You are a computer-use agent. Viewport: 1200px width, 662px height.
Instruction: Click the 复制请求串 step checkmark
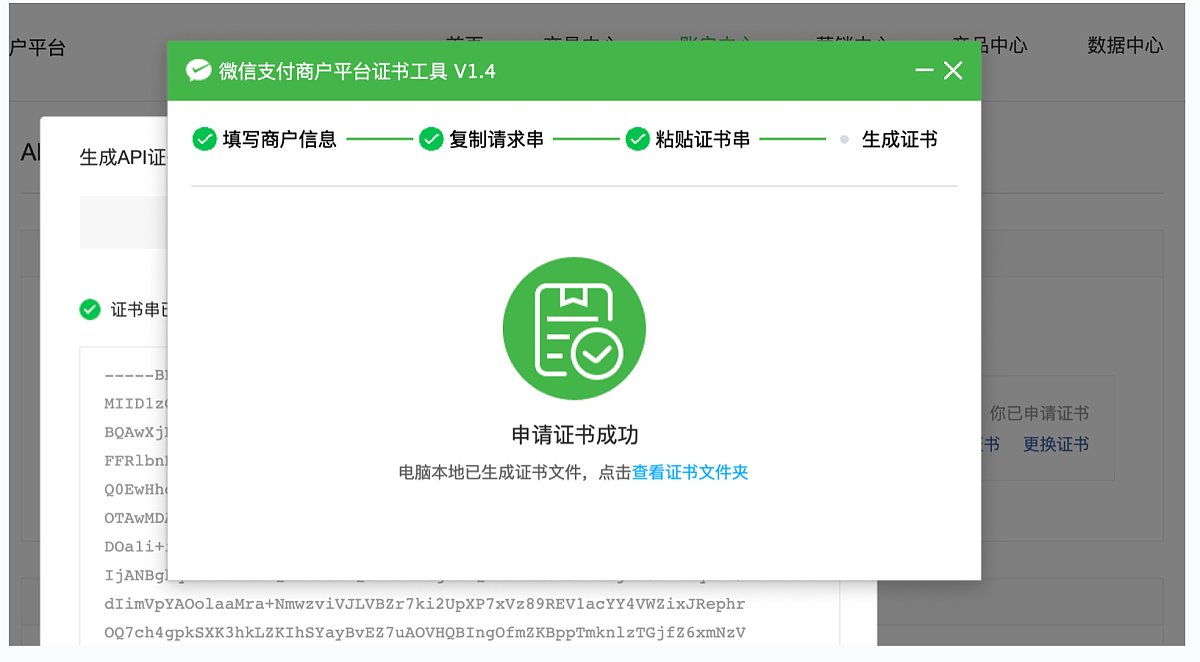[431, 139]
